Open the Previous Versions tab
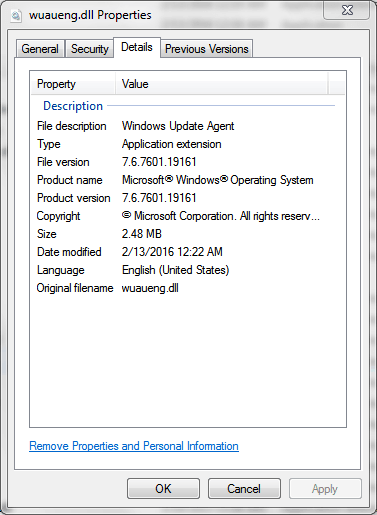 pyautogui.click(x=207, y=49)
